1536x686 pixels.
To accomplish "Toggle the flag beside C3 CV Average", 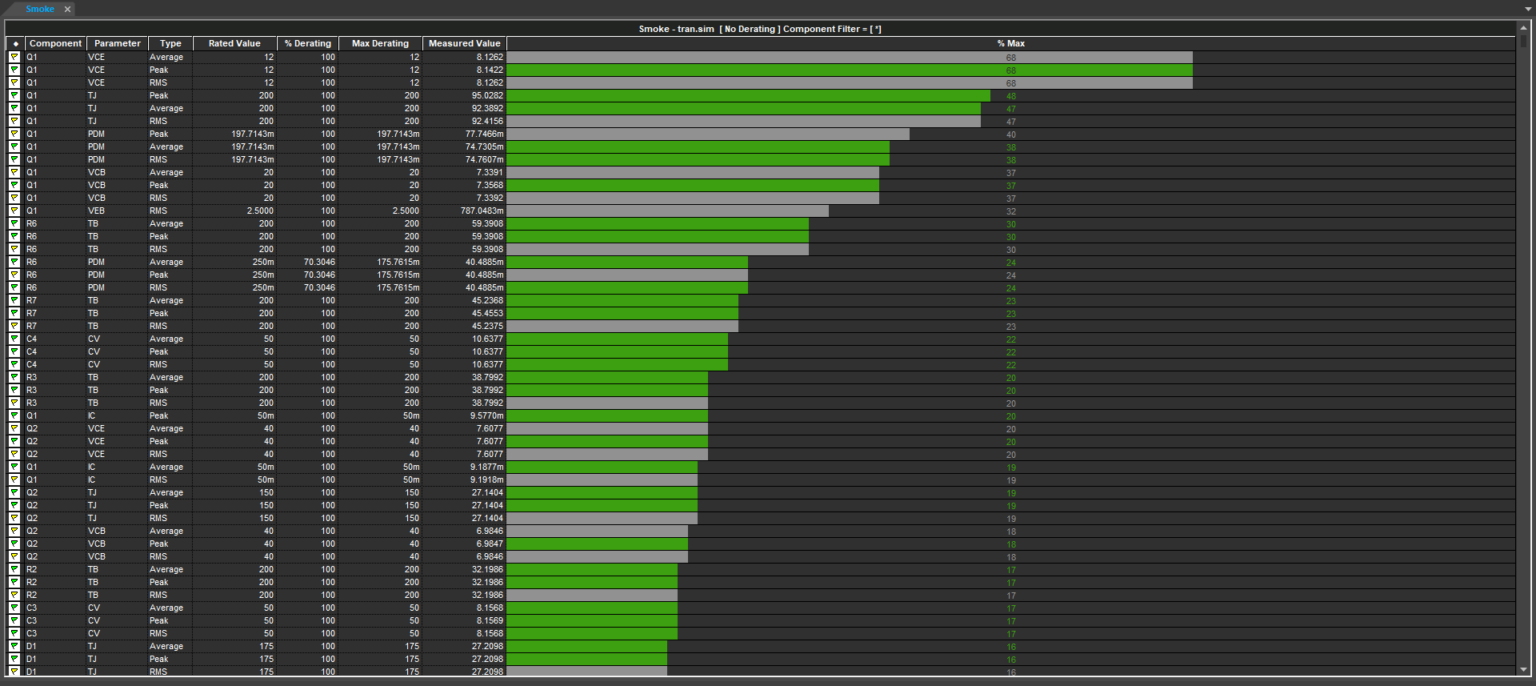I will coord(15,607).
